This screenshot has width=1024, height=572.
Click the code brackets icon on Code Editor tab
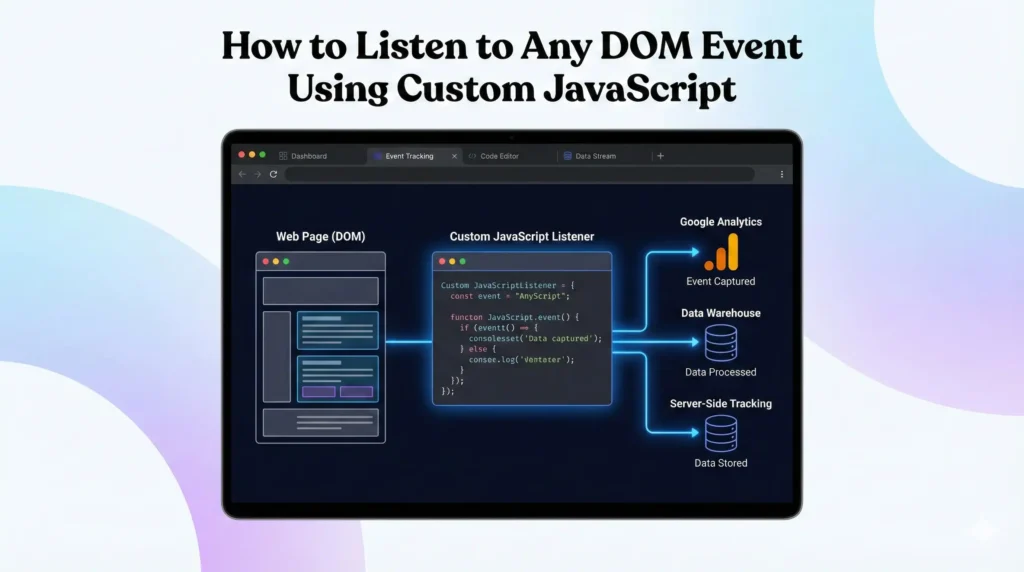tap(472, 156)
